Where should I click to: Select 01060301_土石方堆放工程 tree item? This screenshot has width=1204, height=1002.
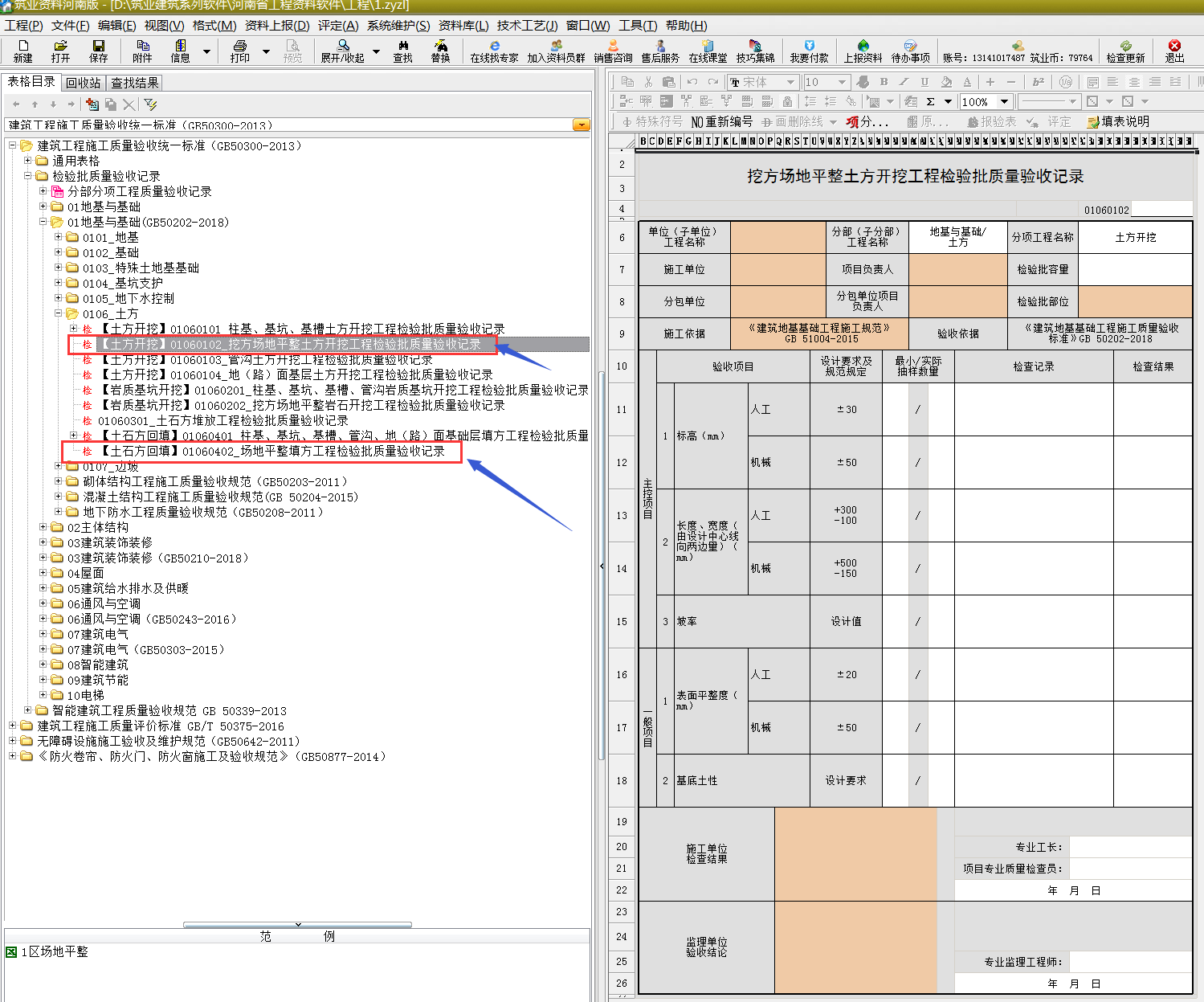[x=223, y=420]
